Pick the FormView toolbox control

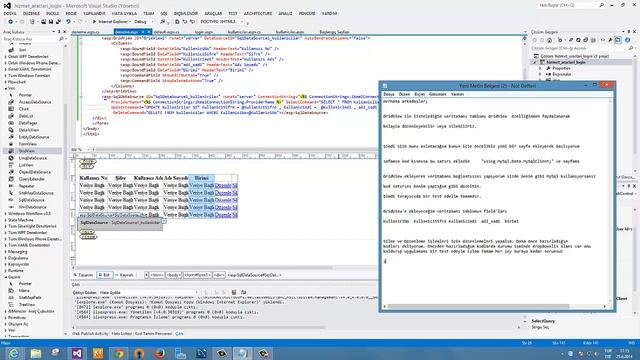point(27,144)
